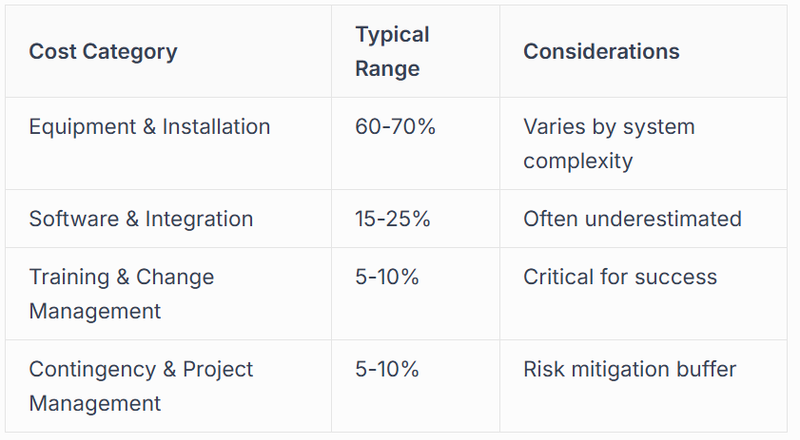Click the 15-25% range value
Image resolution: width=800 pixels, height=440 pixels.
[x=393, y=219]
